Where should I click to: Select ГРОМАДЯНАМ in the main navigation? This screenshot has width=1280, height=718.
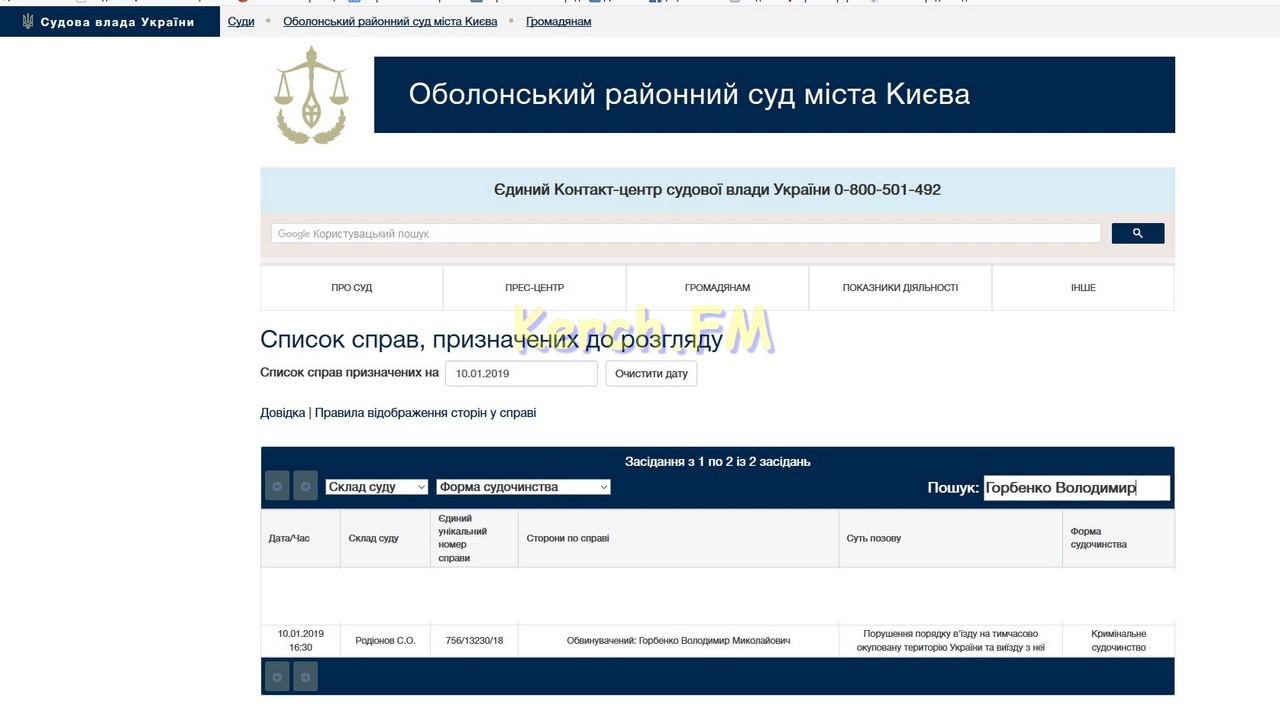tap(717, 288)
